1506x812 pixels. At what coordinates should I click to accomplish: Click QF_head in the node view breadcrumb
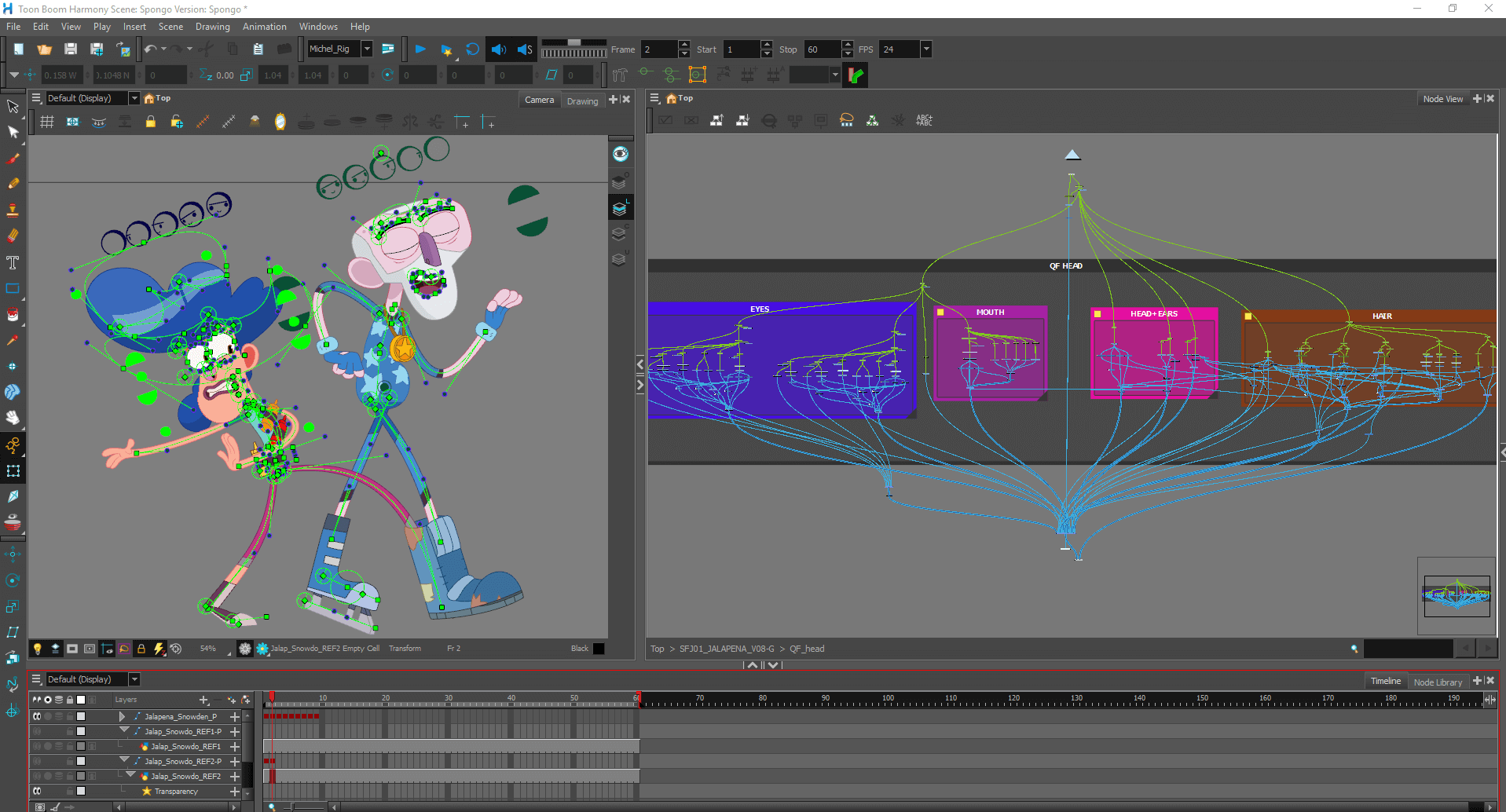point(807,649)
